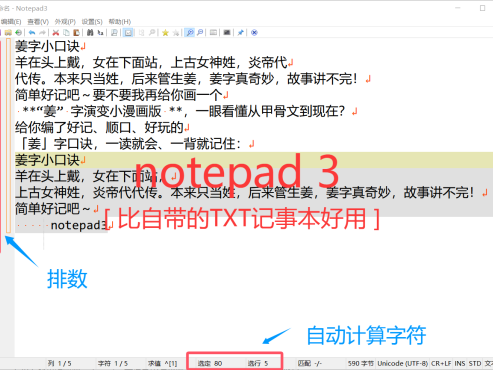Undo with the blue back arrow
This screenshot has height=370, width=493.
pyautogui.click(x=32, y=33)
